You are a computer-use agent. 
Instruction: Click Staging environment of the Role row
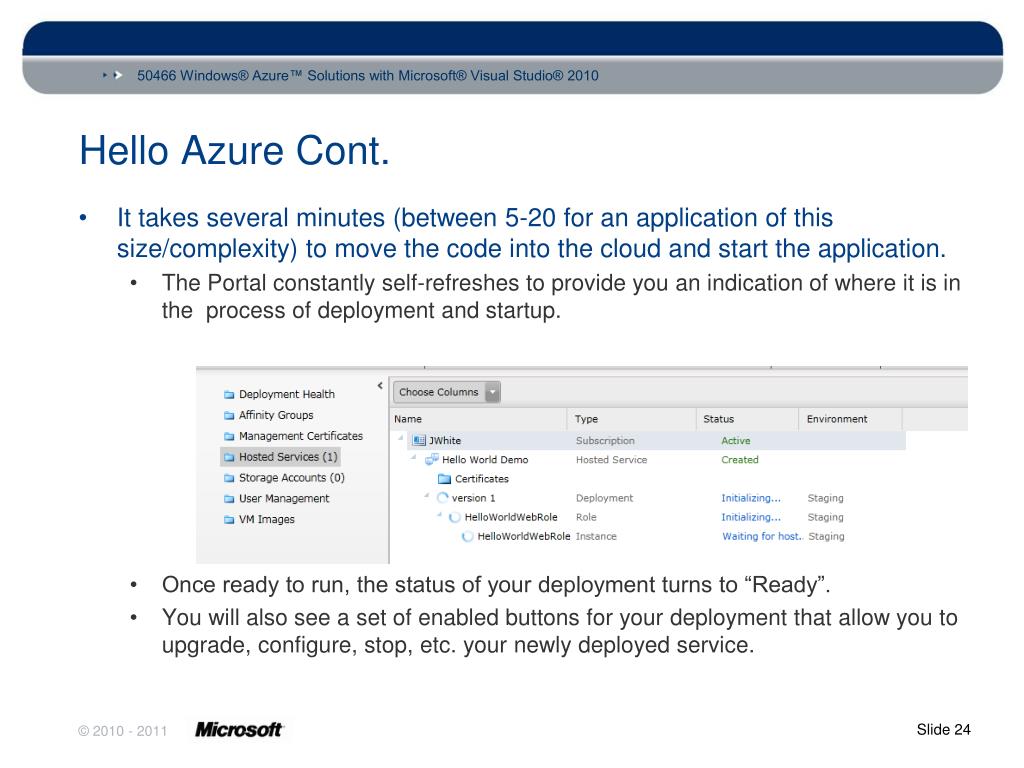(x=825, y=517)
